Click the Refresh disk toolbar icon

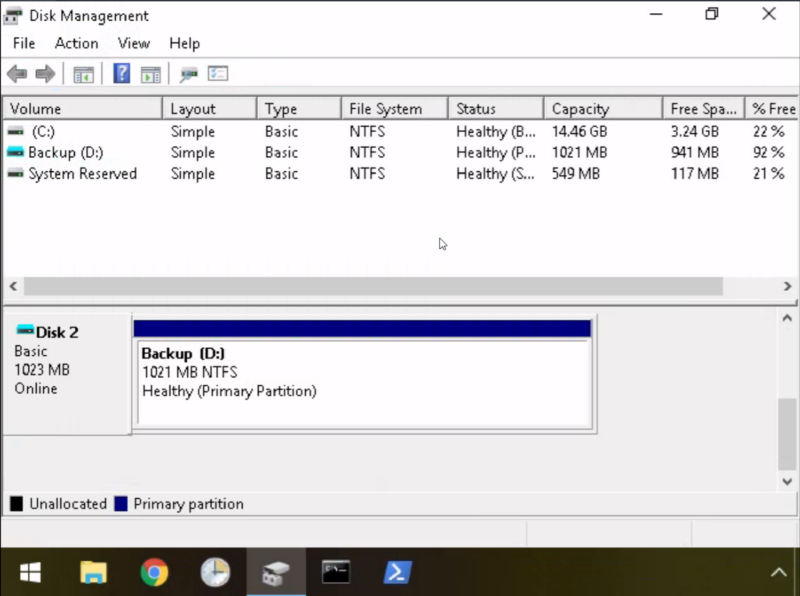coord(188,74)
